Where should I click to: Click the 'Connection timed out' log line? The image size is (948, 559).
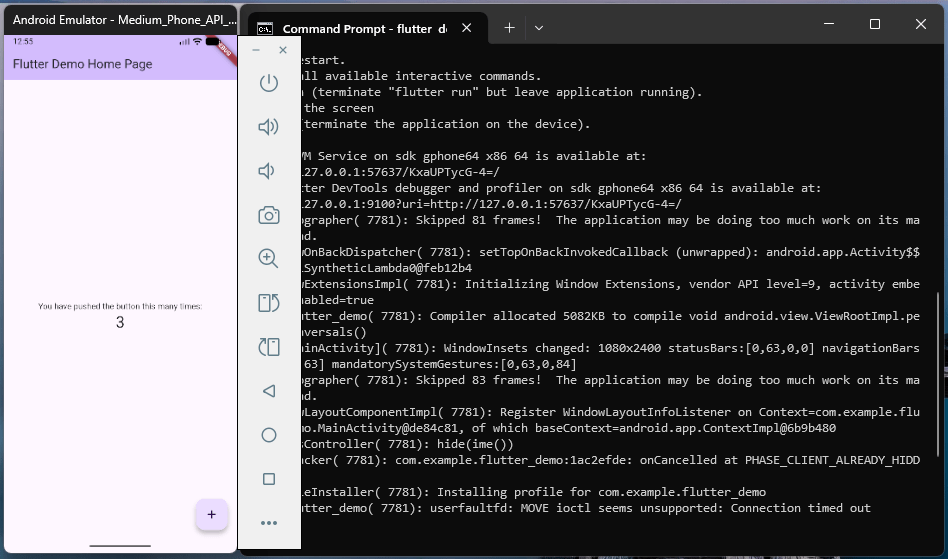(586, 508)
